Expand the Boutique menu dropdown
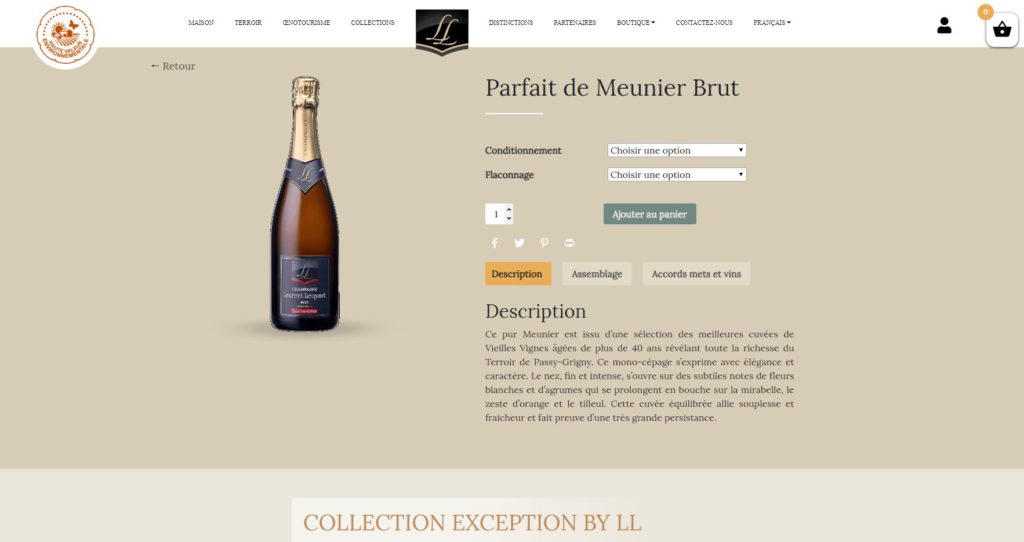Screen dimensions: 1024x542 pyautogui.click(x=635, y=23)
